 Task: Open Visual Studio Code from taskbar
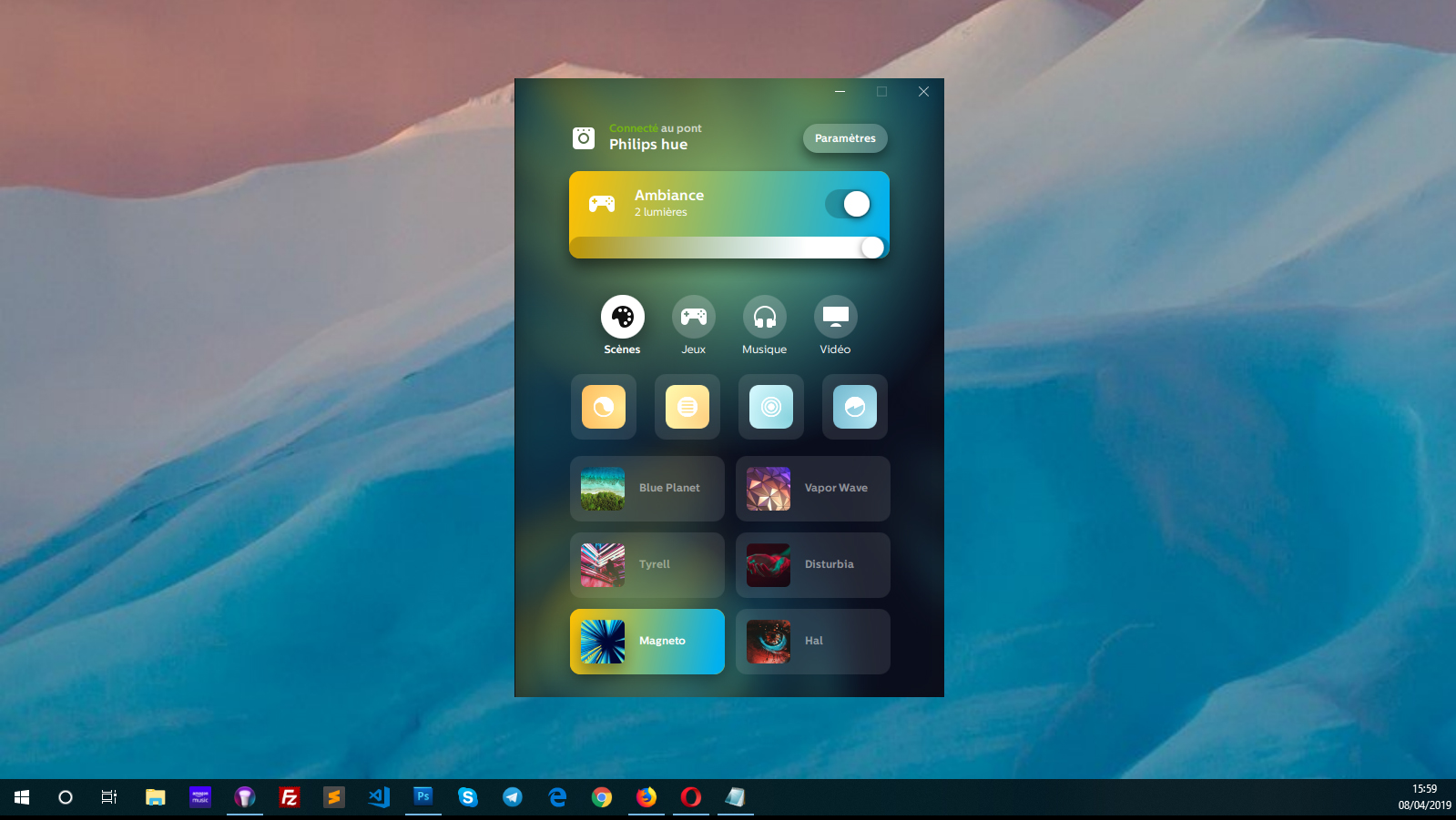[x=379, y=797]
